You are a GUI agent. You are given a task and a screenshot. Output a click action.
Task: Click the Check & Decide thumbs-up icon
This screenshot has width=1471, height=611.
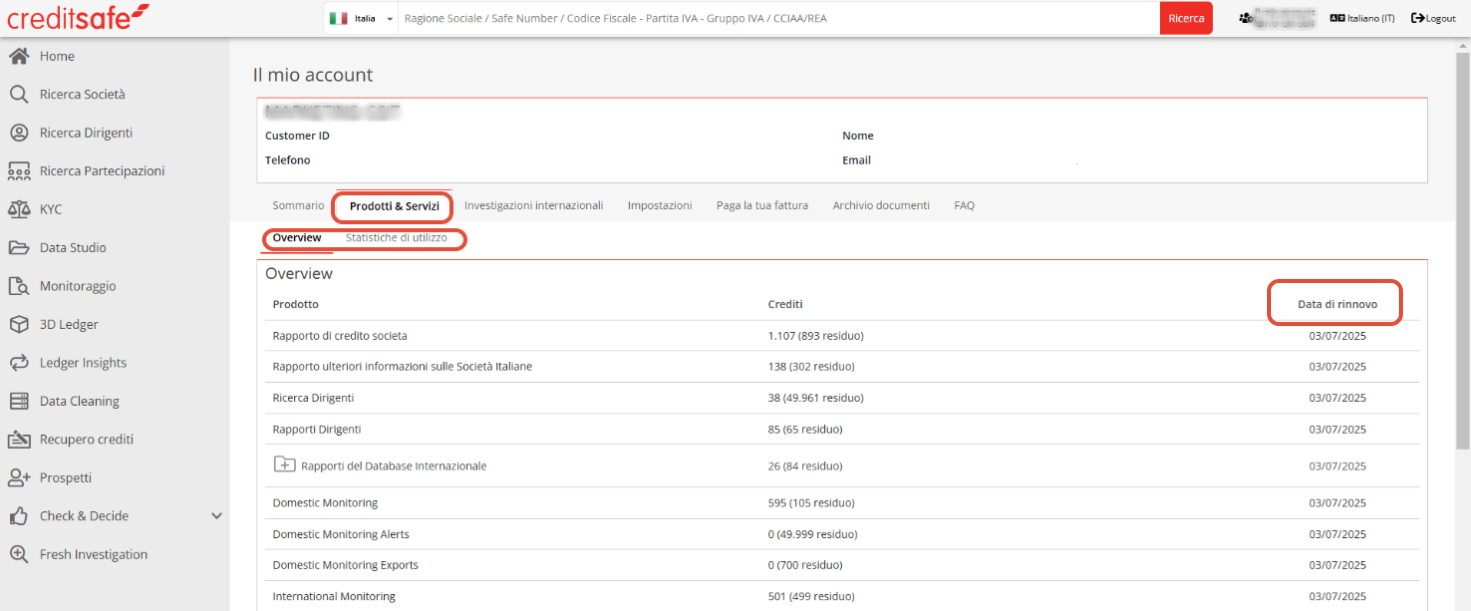(x=18, y=516)
